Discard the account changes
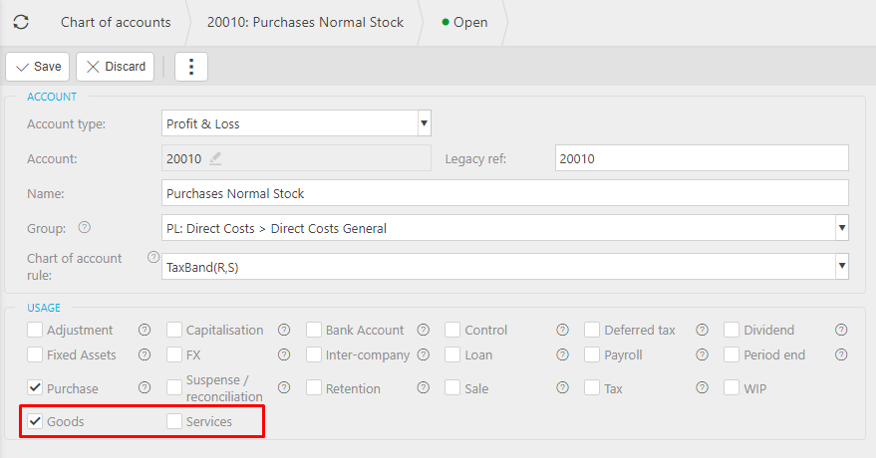The image size is (876, 458). point(115,67)
